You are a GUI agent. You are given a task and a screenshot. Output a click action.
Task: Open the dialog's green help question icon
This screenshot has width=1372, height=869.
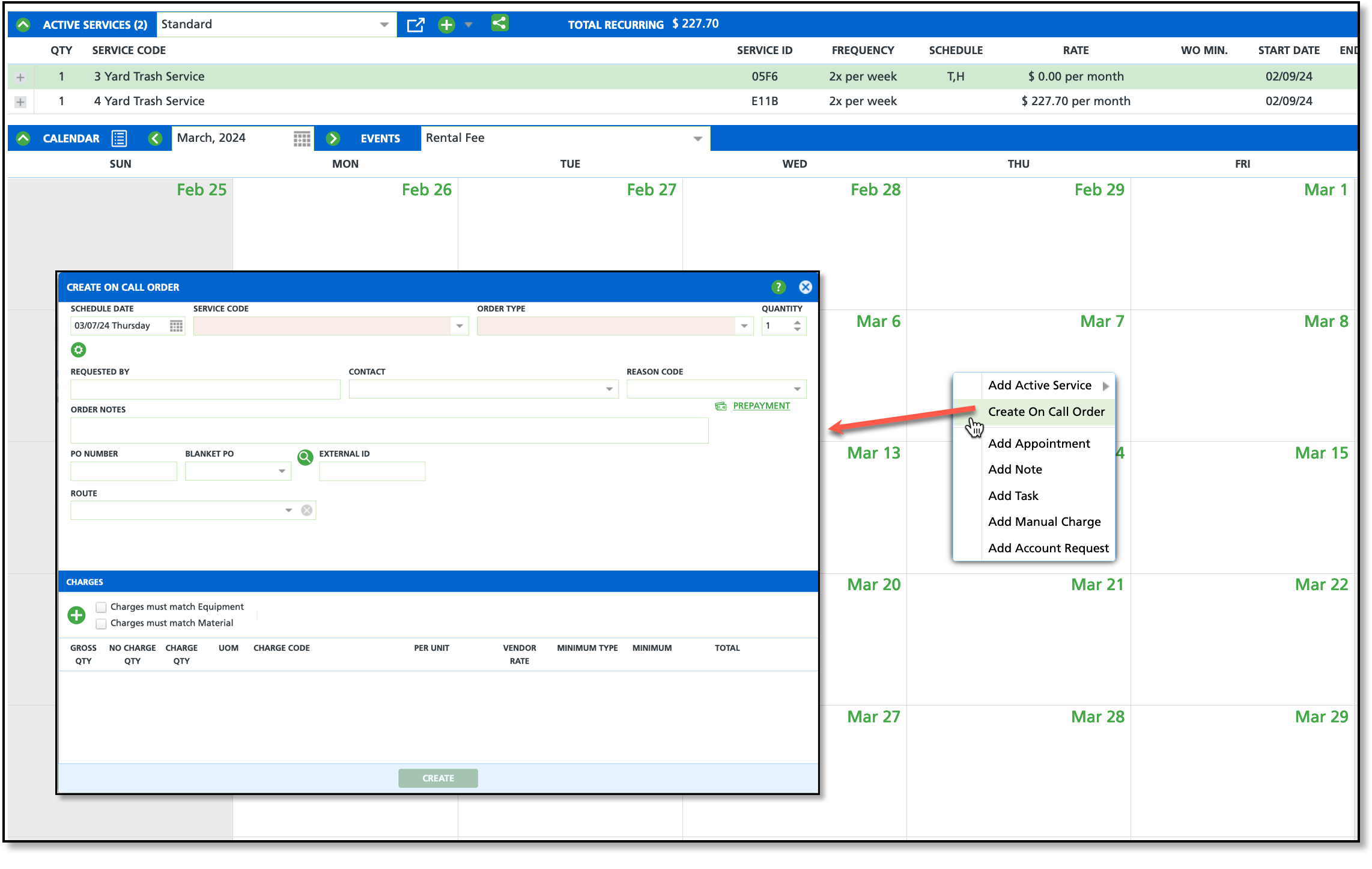tap(778, 287)
